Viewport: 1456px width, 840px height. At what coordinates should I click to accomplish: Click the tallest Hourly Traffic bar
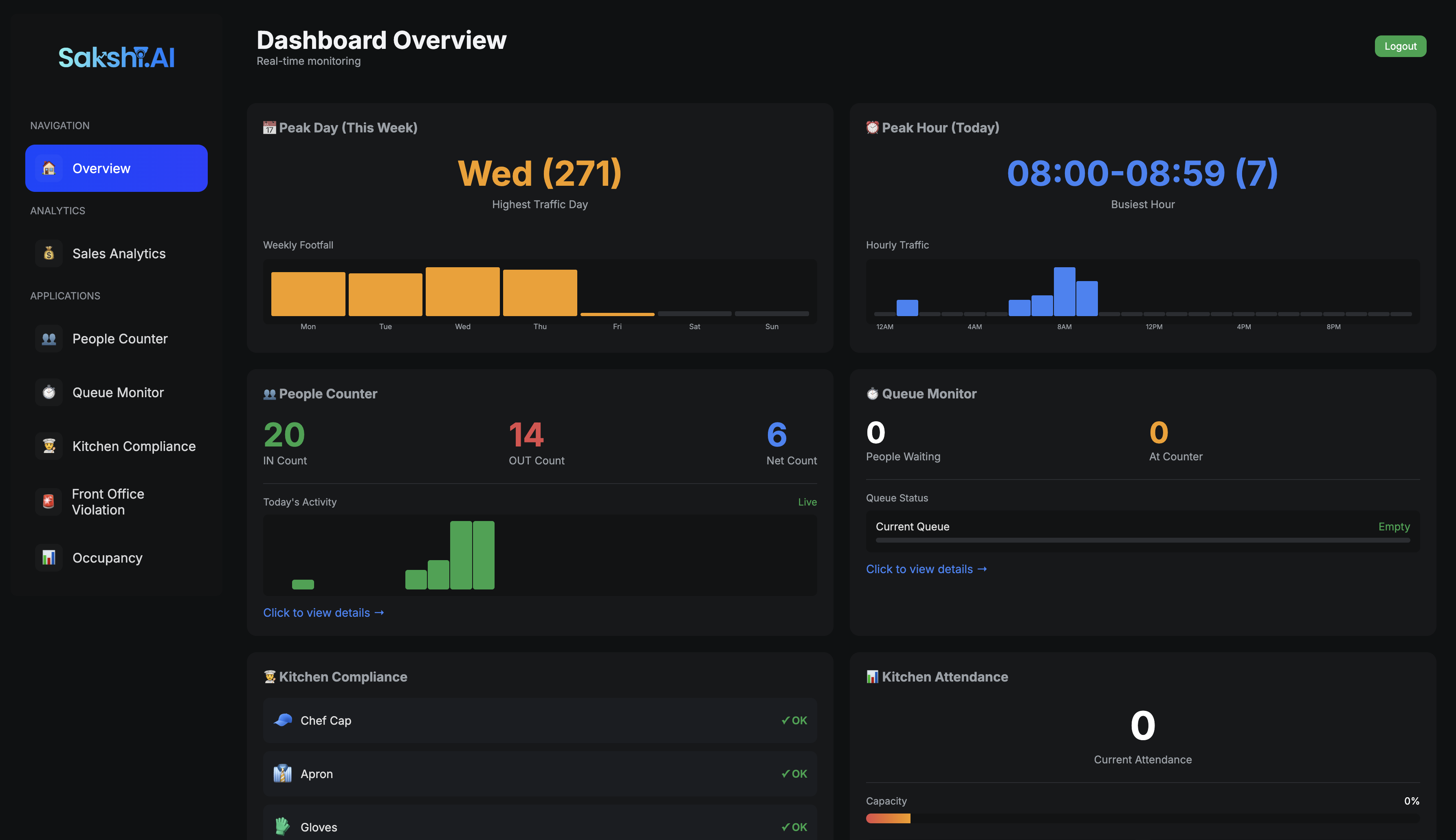pos(1065,291)
